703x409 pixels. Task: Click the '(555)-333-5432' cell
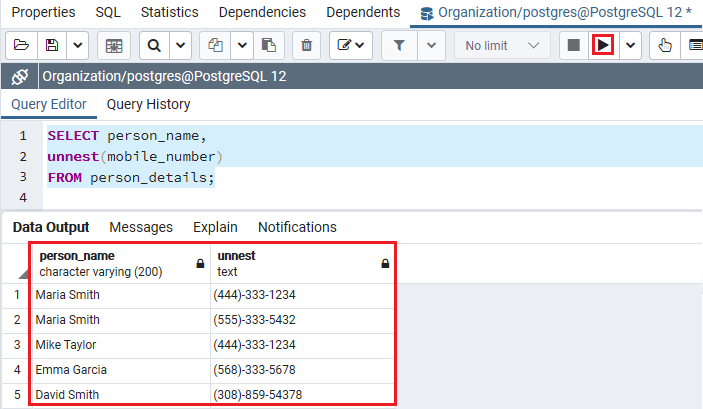point(303,320)
